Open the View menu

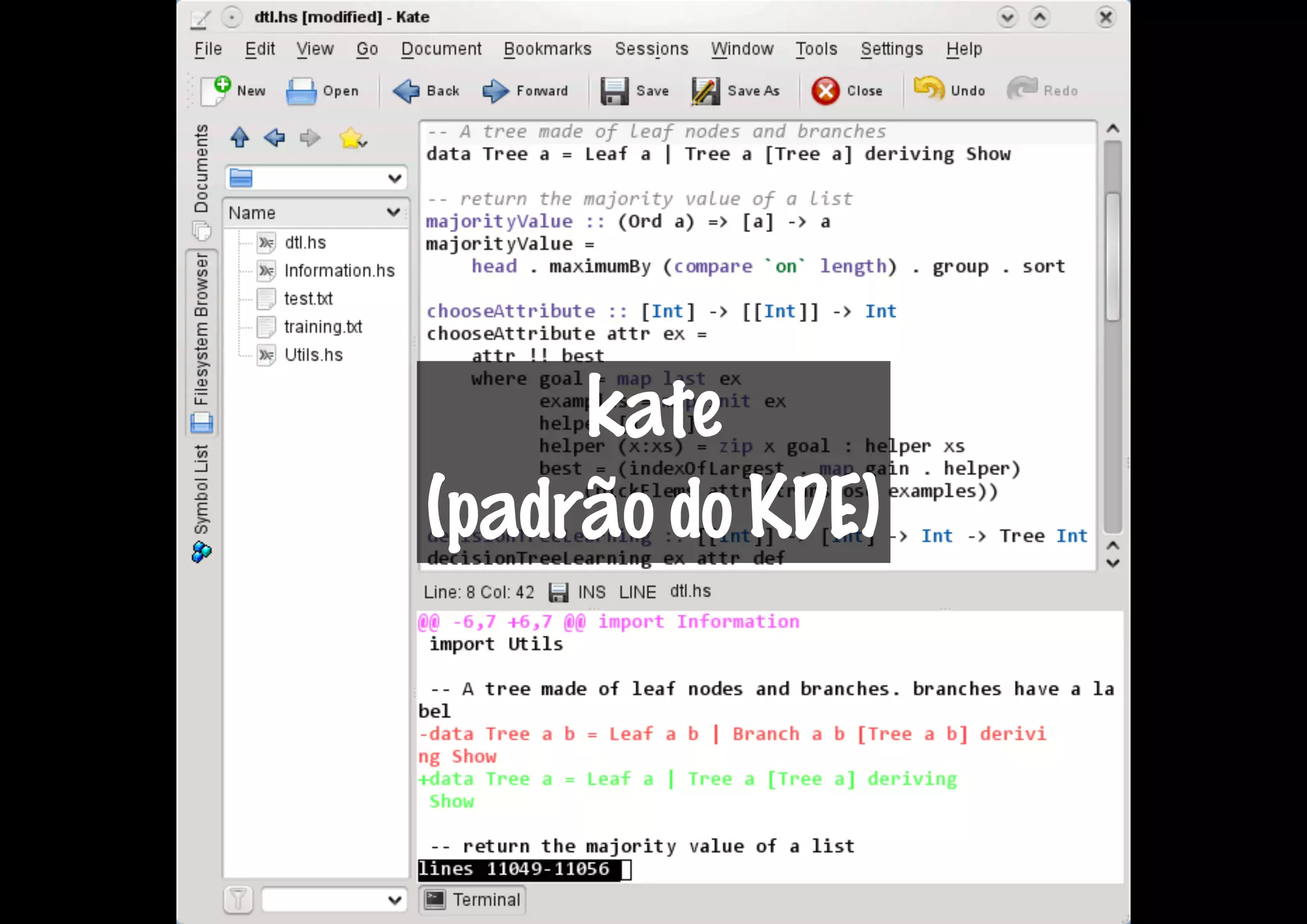click(315, 49)
